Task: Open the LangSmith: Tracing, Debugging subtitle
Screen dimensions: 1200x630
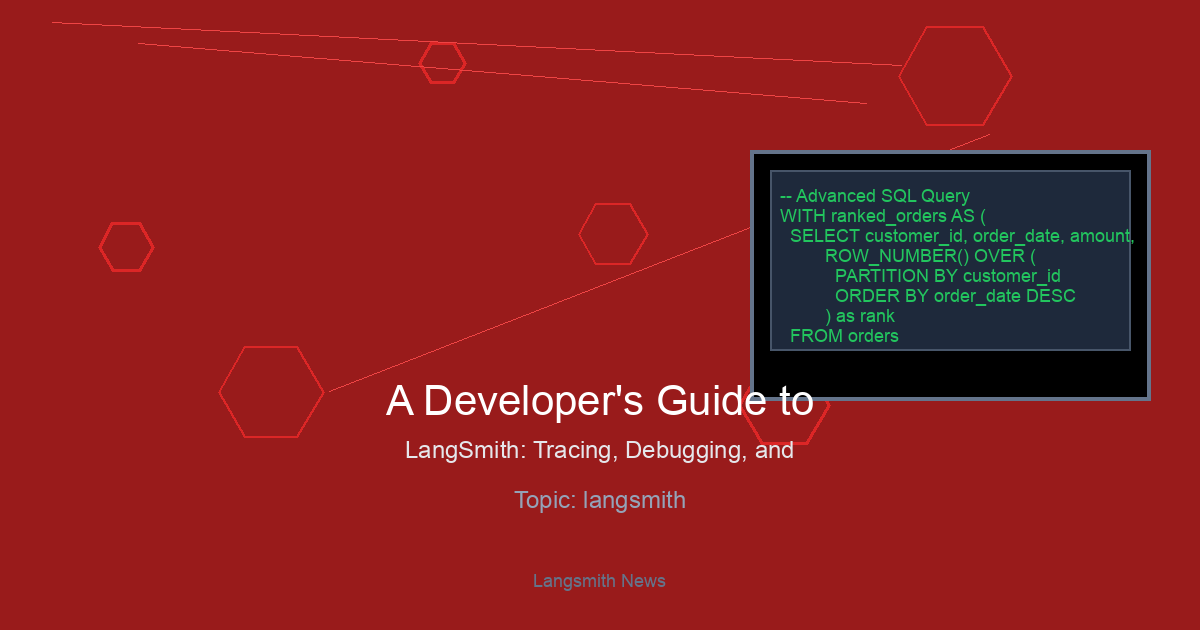Action: point(599,450)
